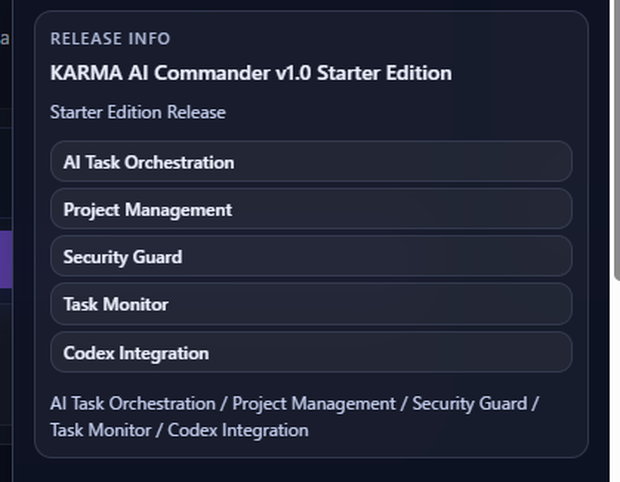The height and width of the screenshot is (482, 620).
Task: Select the Codex Integration feature pill
Action: (x=311, y=352)
